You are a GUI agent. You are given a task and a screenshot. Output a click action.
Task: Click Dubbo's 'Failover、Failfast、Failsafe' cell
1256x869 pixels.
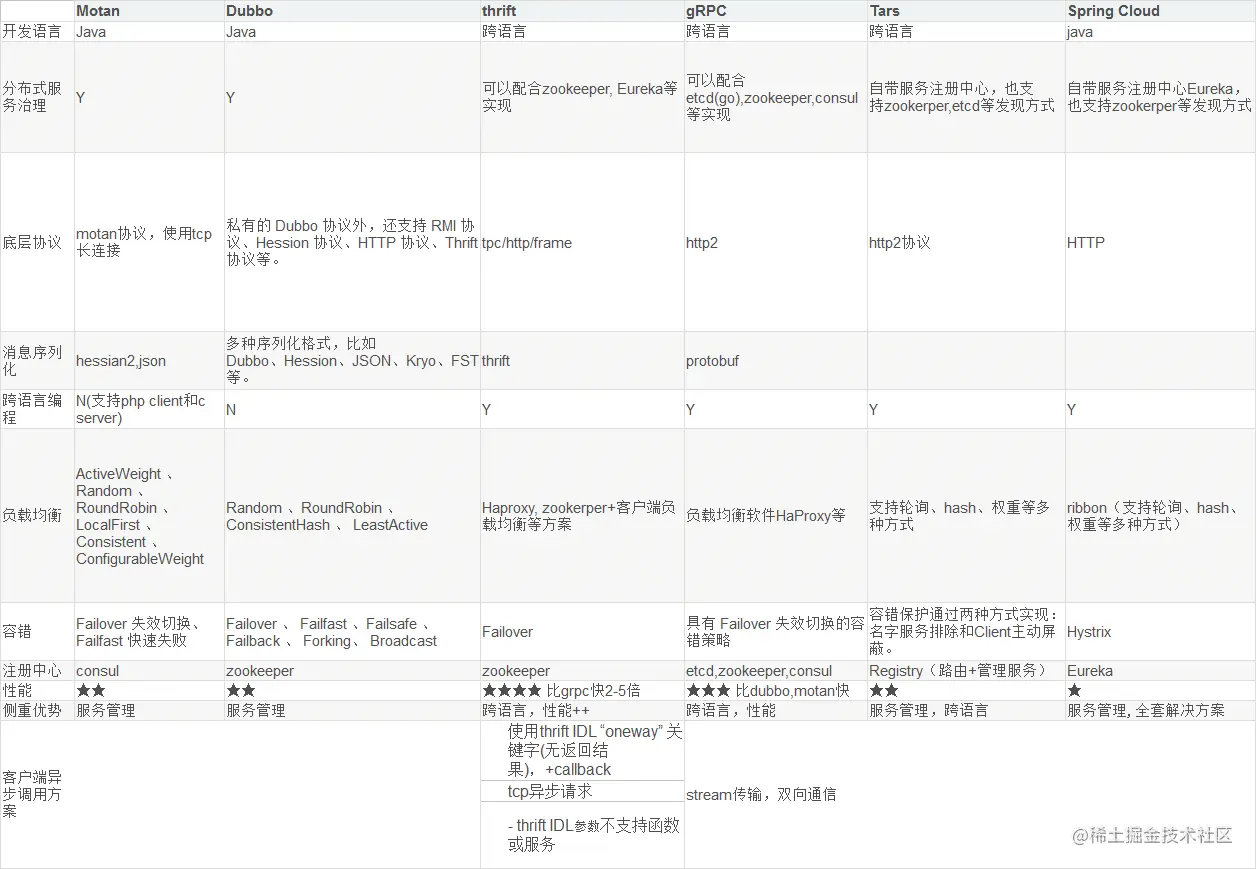click(x=332, y=632)
